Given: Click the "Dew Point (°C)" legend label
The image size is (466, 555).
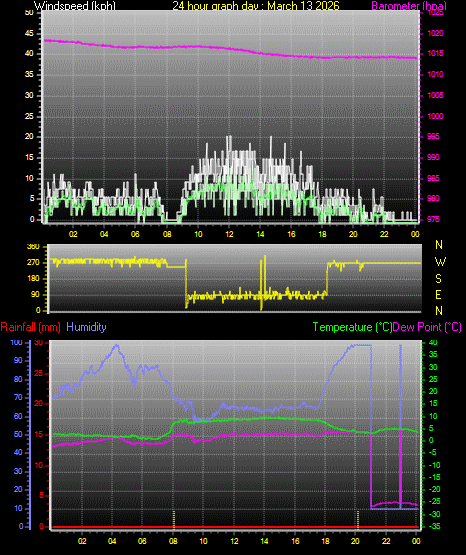Looking at the screenshot, I should point(427,327).
